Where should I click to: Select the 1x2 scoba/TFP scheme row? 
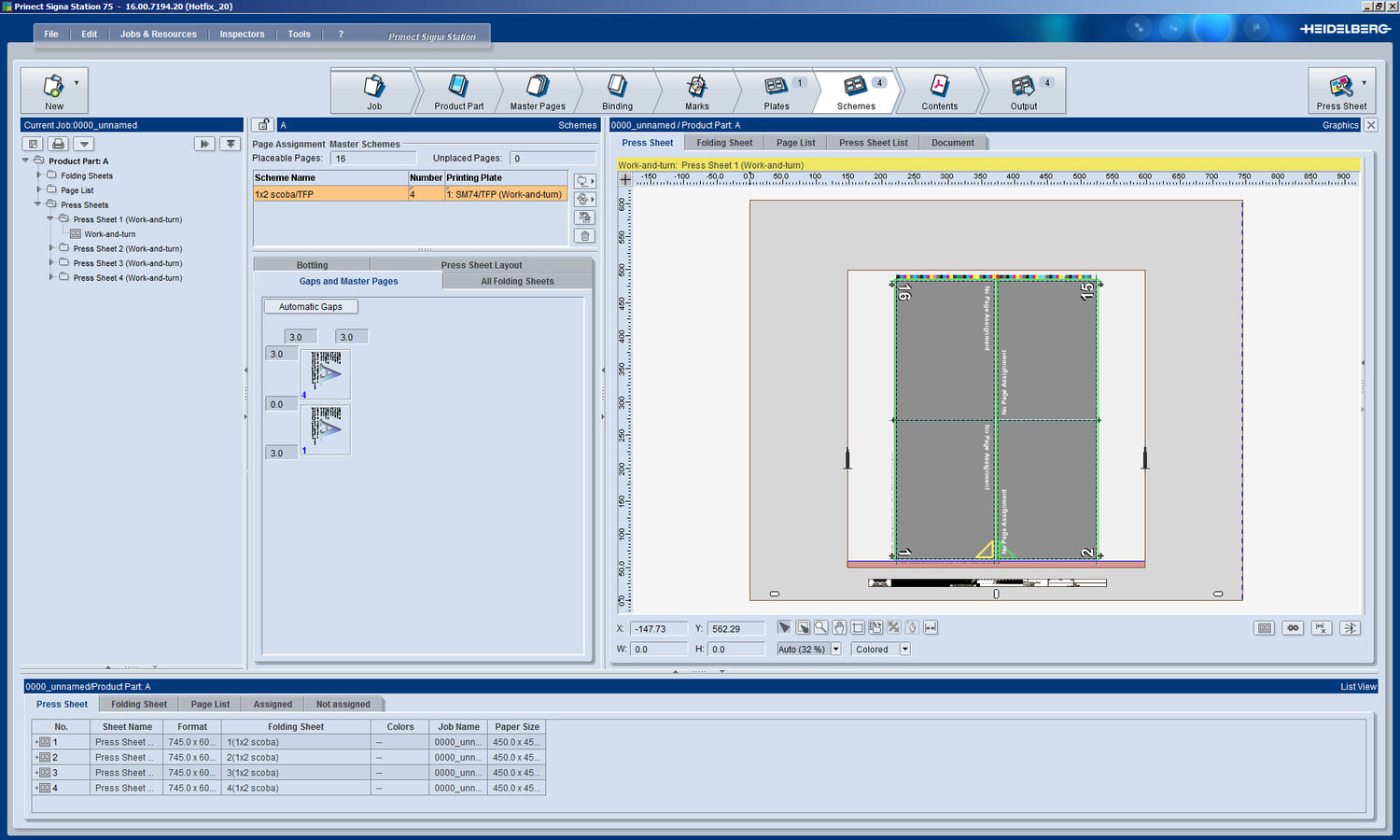pos(330,194)
